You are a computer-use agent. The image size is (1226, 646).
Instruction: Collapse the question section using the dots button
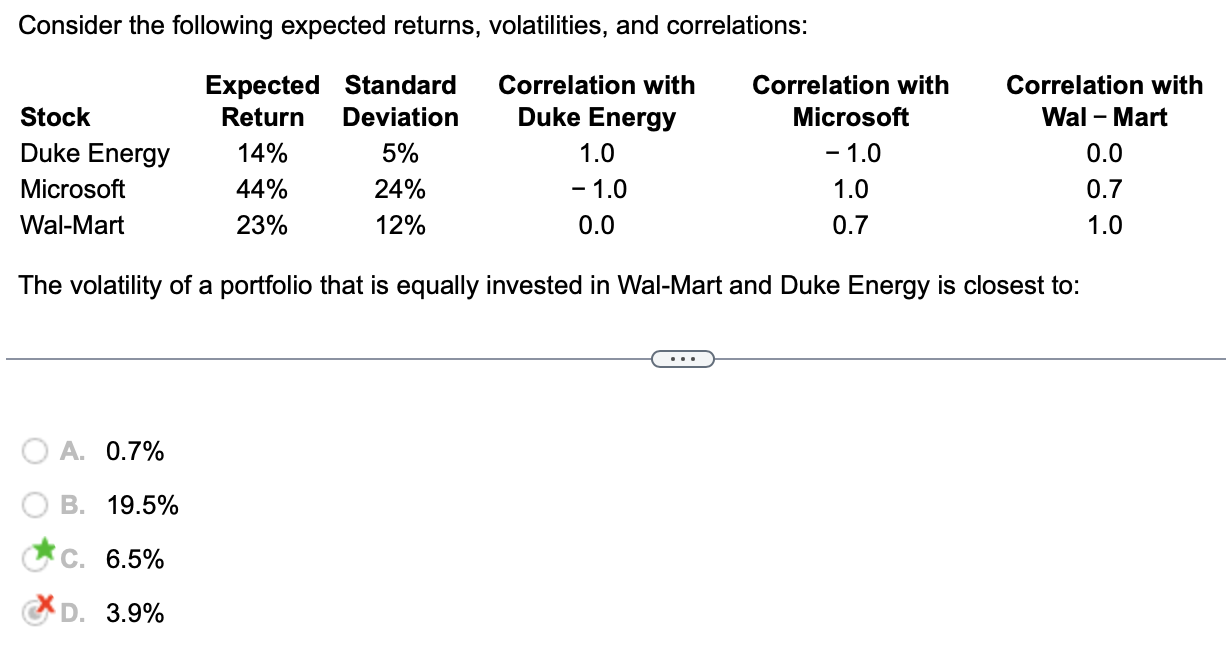(x=681, y=358)
